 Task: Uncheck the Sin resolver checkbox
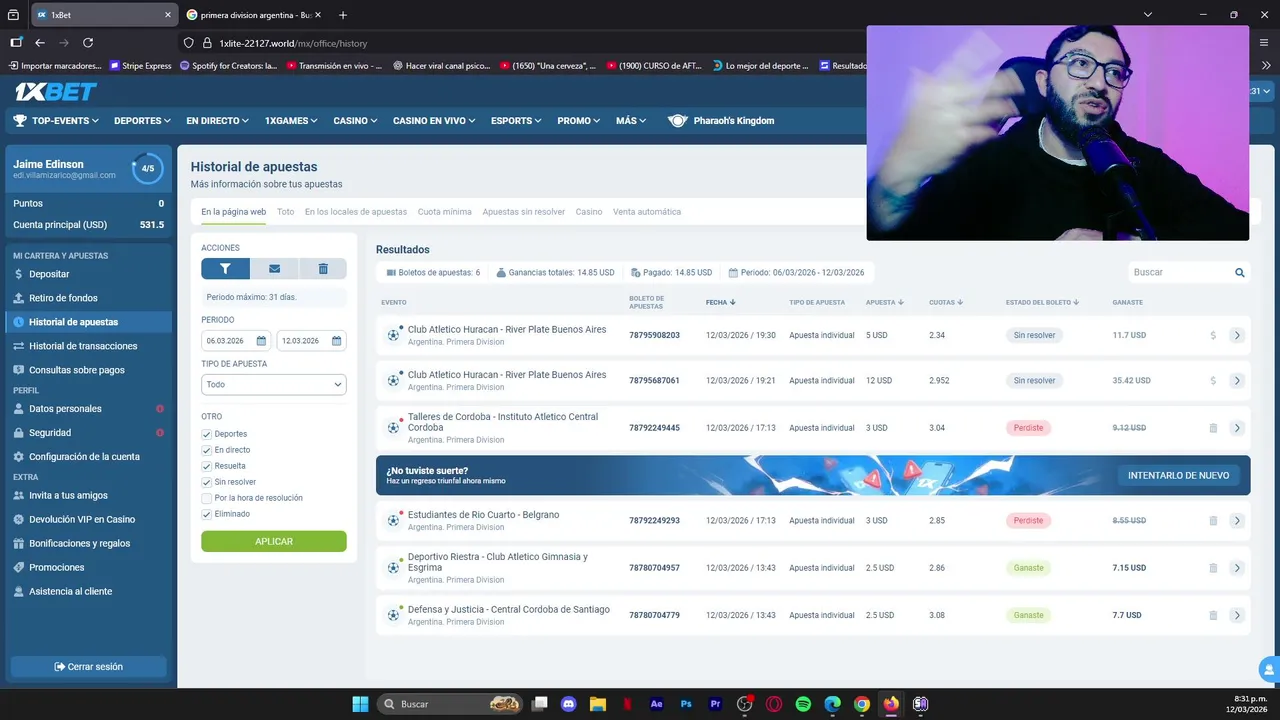tap(207, 482)
